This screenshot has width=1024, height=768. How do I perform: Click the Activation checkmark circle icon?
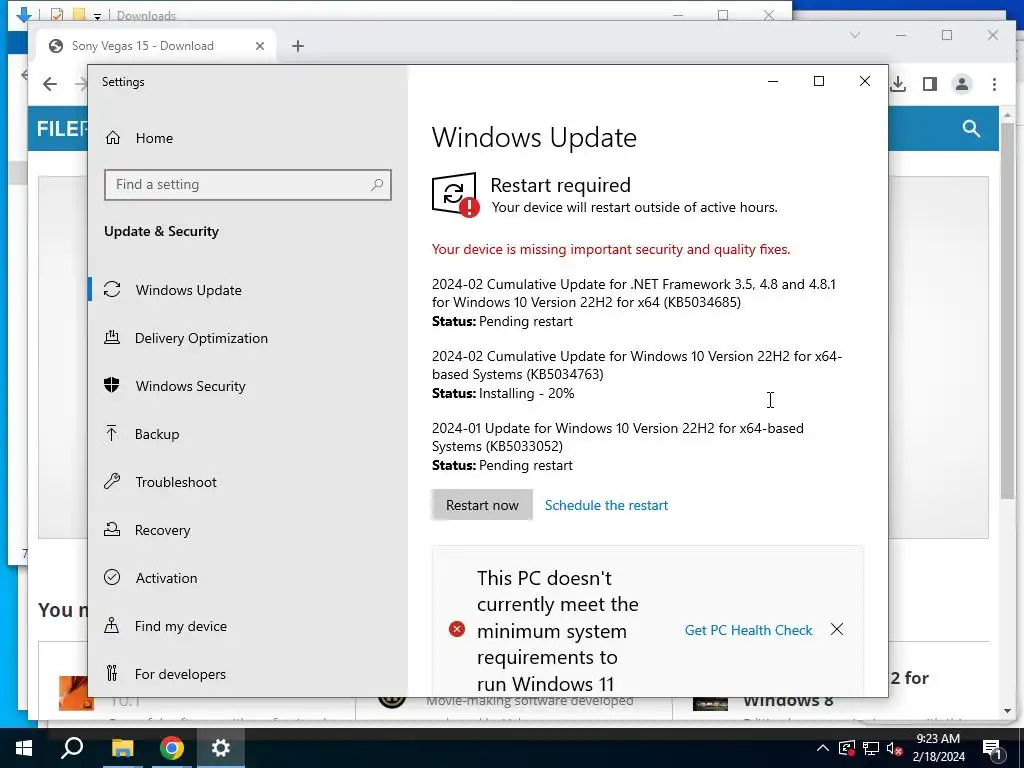pyautogui.click(x=112, y=577)
